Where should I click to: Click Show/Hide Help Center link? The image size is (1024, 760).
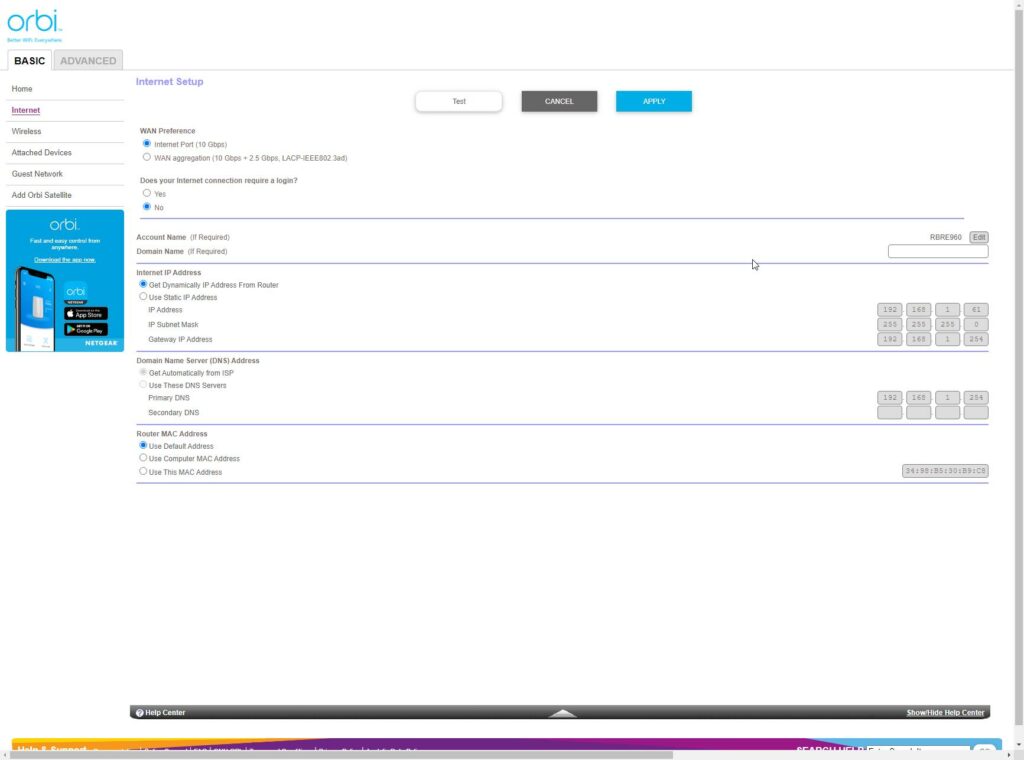tap(945, 713)
